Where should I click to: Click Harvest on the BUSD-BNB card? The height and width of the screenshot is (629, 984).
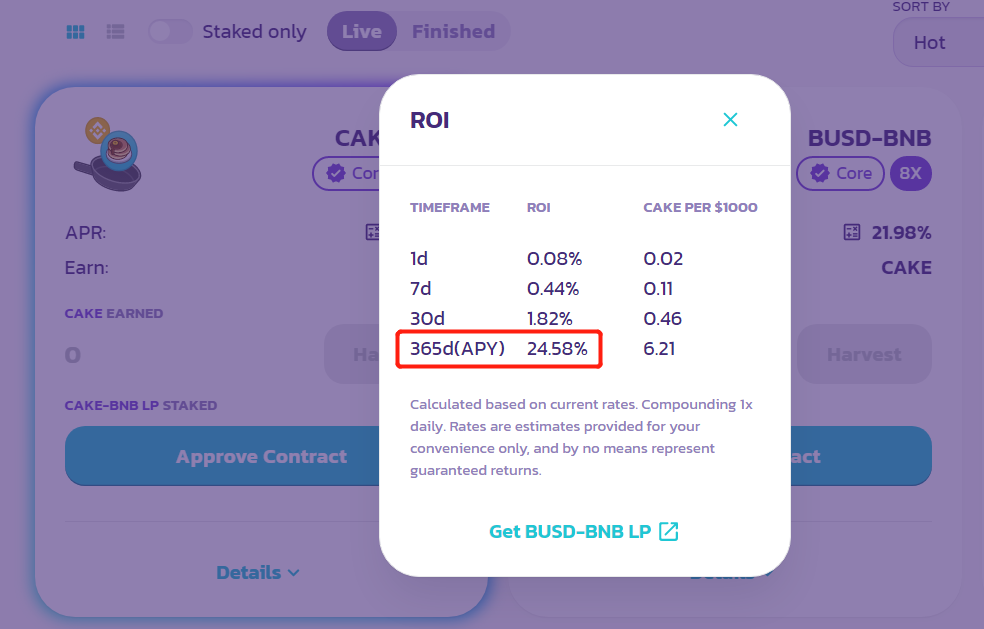click(863, 355)
